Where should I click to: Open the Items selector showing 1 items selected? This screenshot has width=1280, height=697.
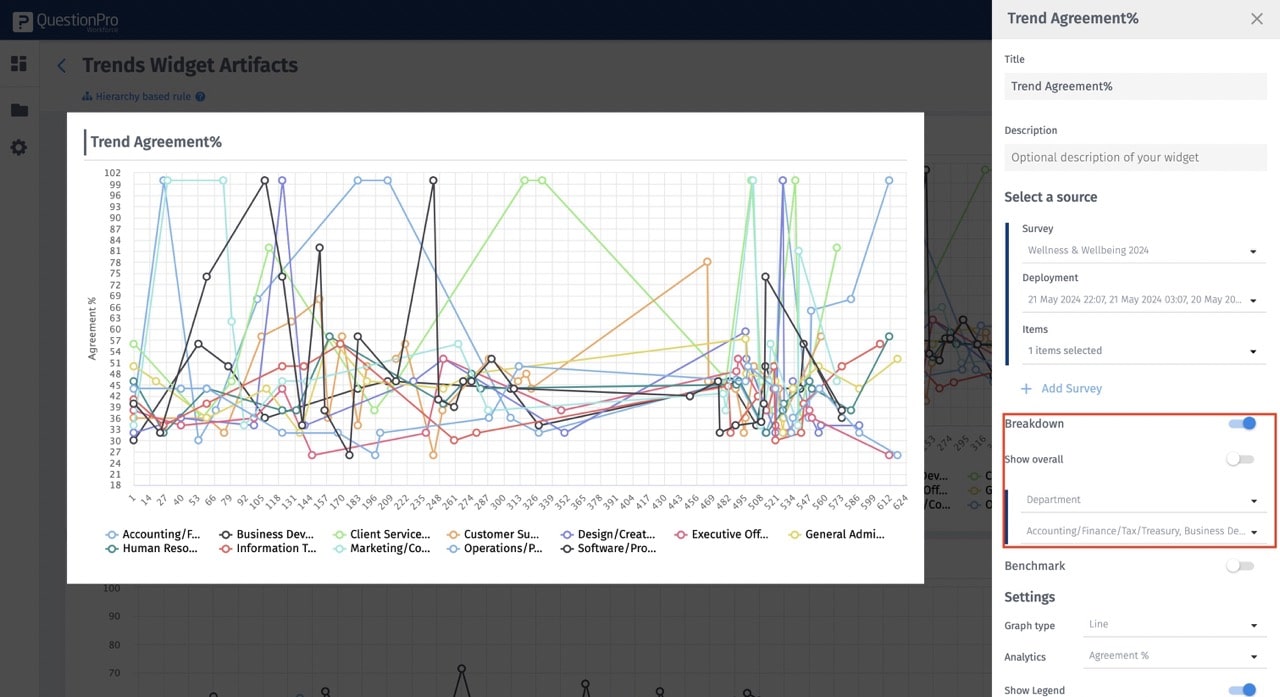pyautogui.click(x=1144, y=350)
